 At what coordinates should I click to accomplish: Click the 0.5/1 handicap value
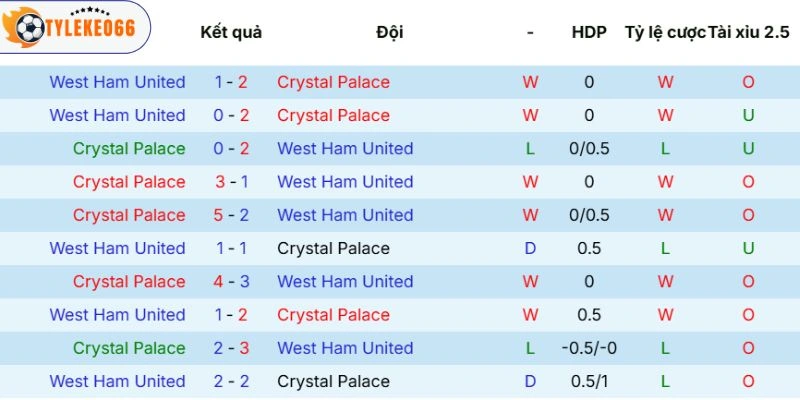pyautogui.click(x=589, y=381)
